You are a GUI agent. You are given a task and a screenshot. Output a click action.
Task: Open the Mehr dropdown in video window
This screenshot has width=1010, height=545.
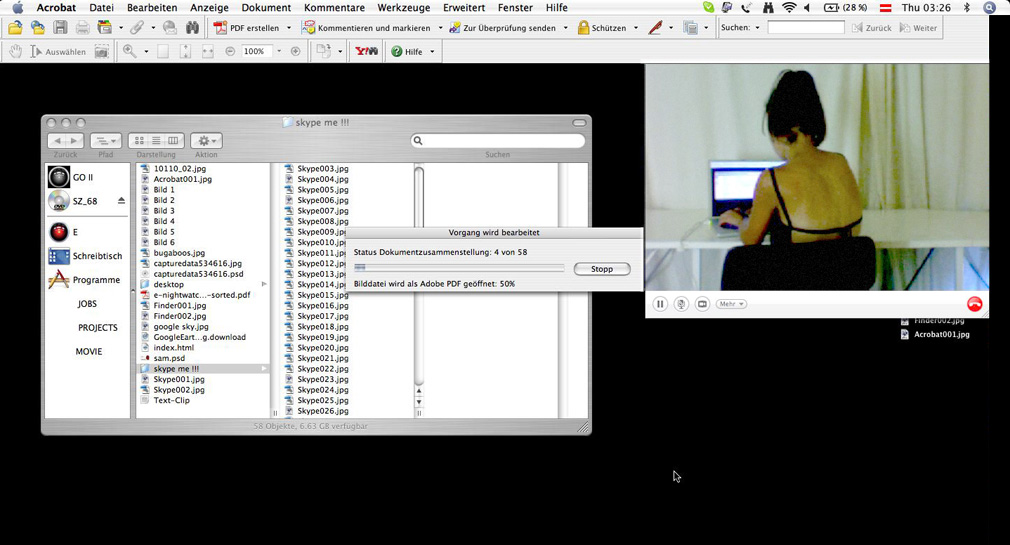[x=731, y=304]
